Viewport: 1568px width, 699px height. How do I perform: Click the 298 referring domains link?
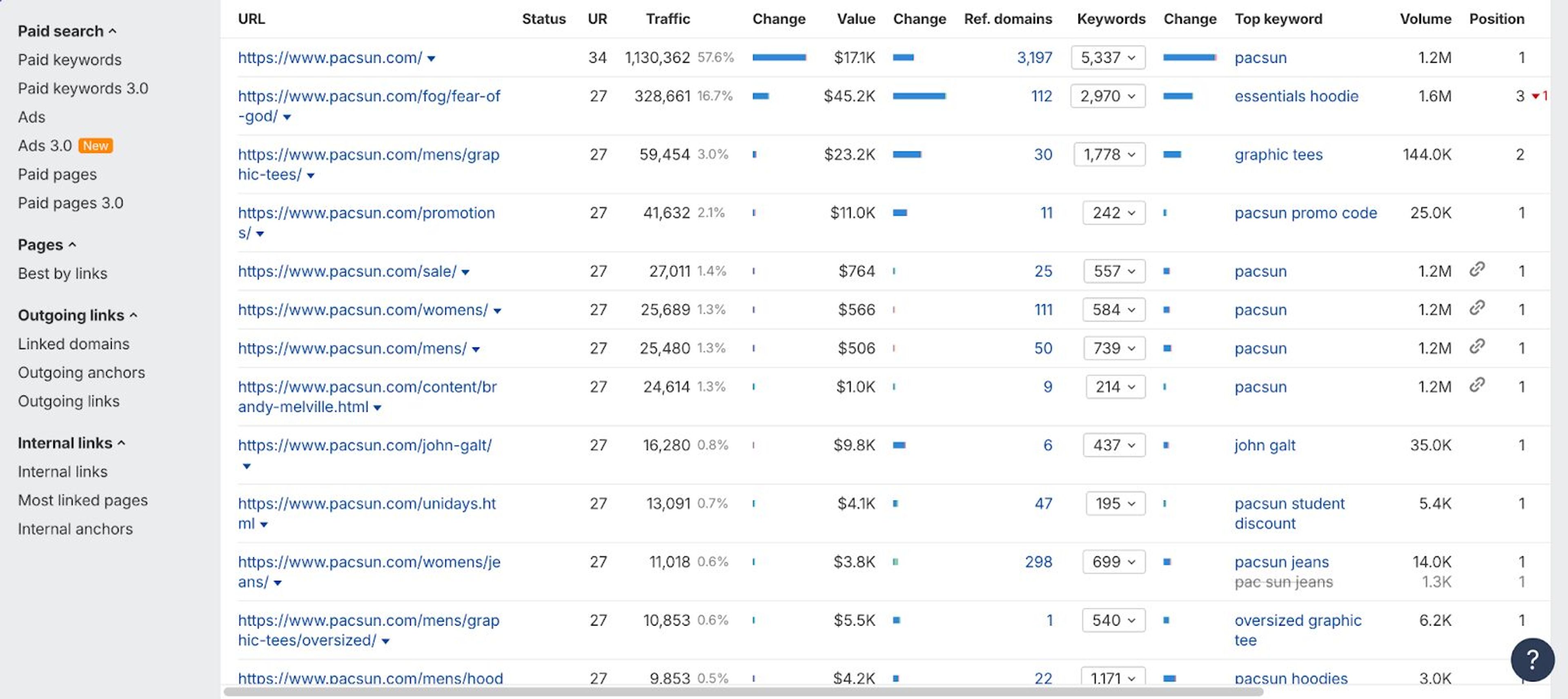pyautogui.click(x=1038, y=561)
